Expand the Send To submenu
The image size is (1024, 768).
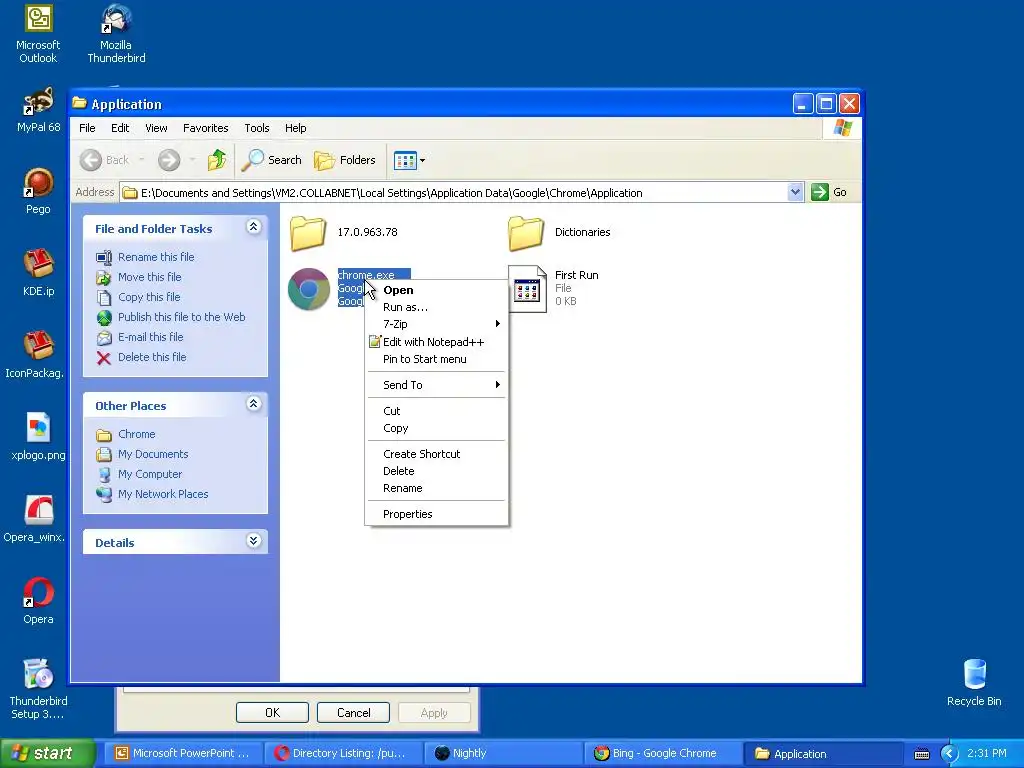point(436,385)
